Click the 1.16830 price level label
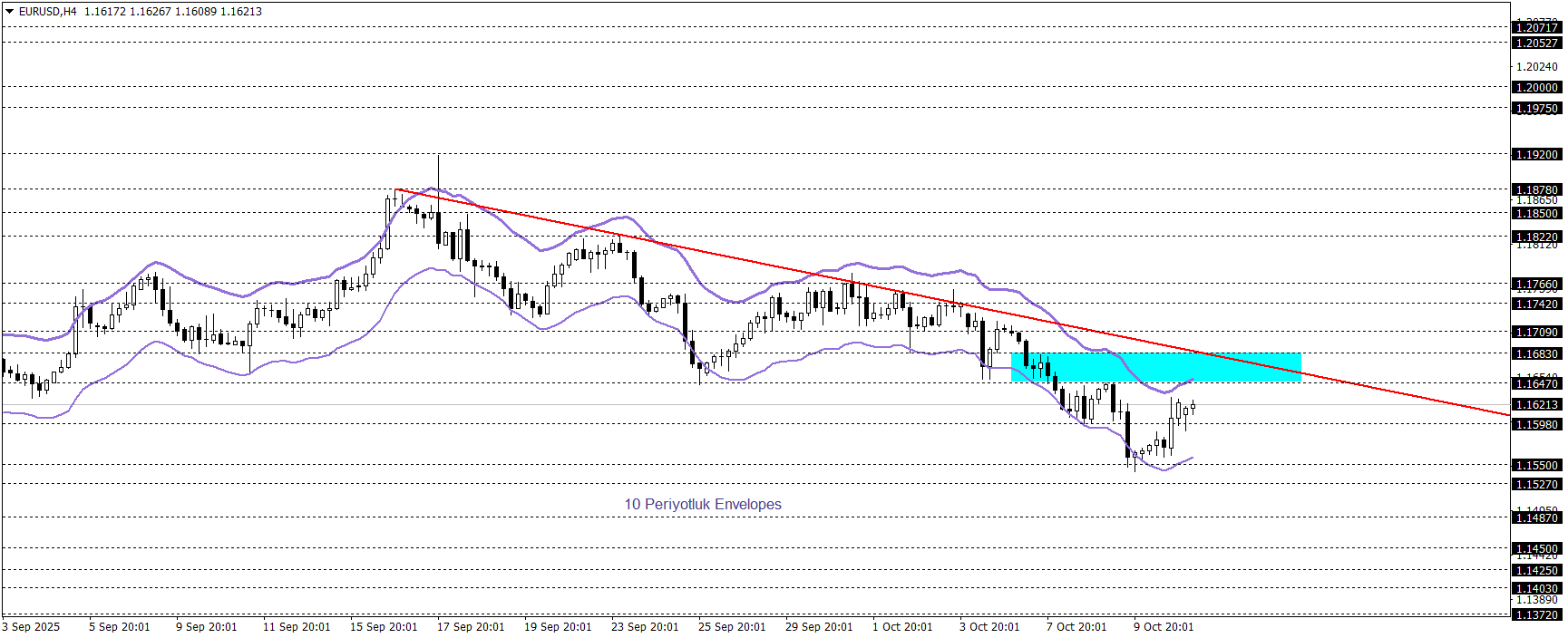The image size is (1568, 638). point(1537,354)
